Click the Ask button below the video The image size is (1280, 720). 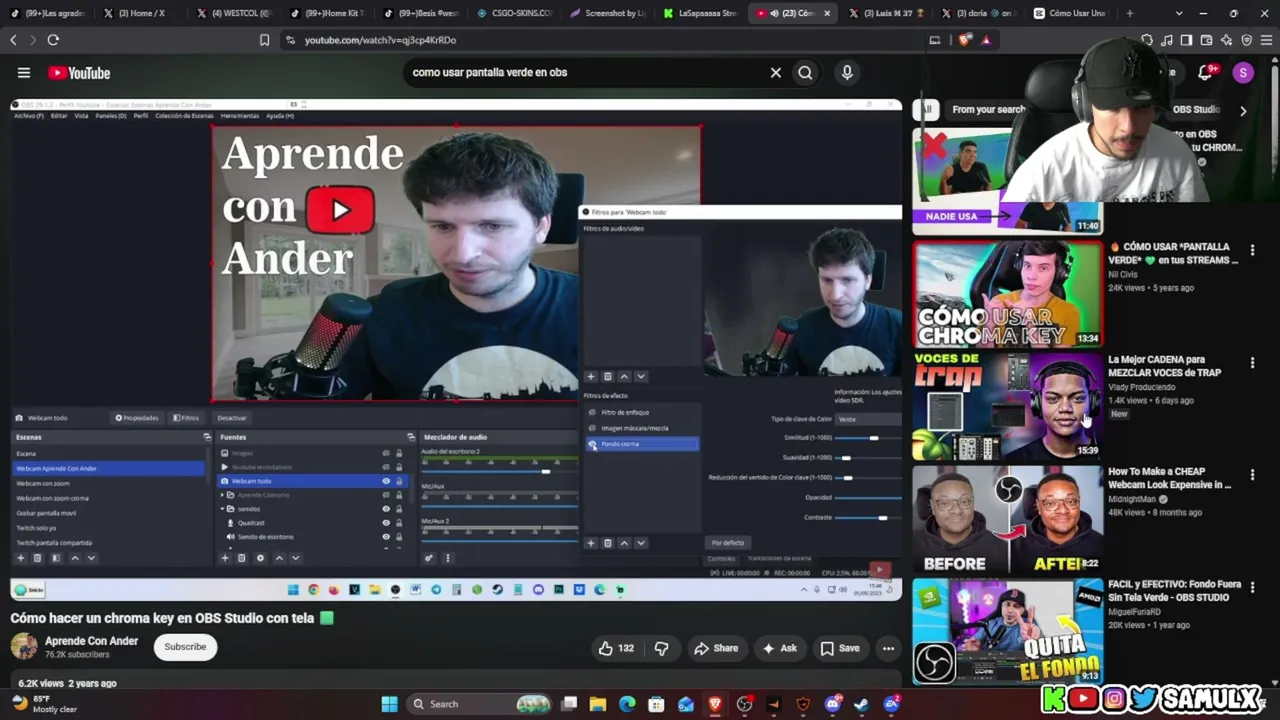click(x=779, y=648)
